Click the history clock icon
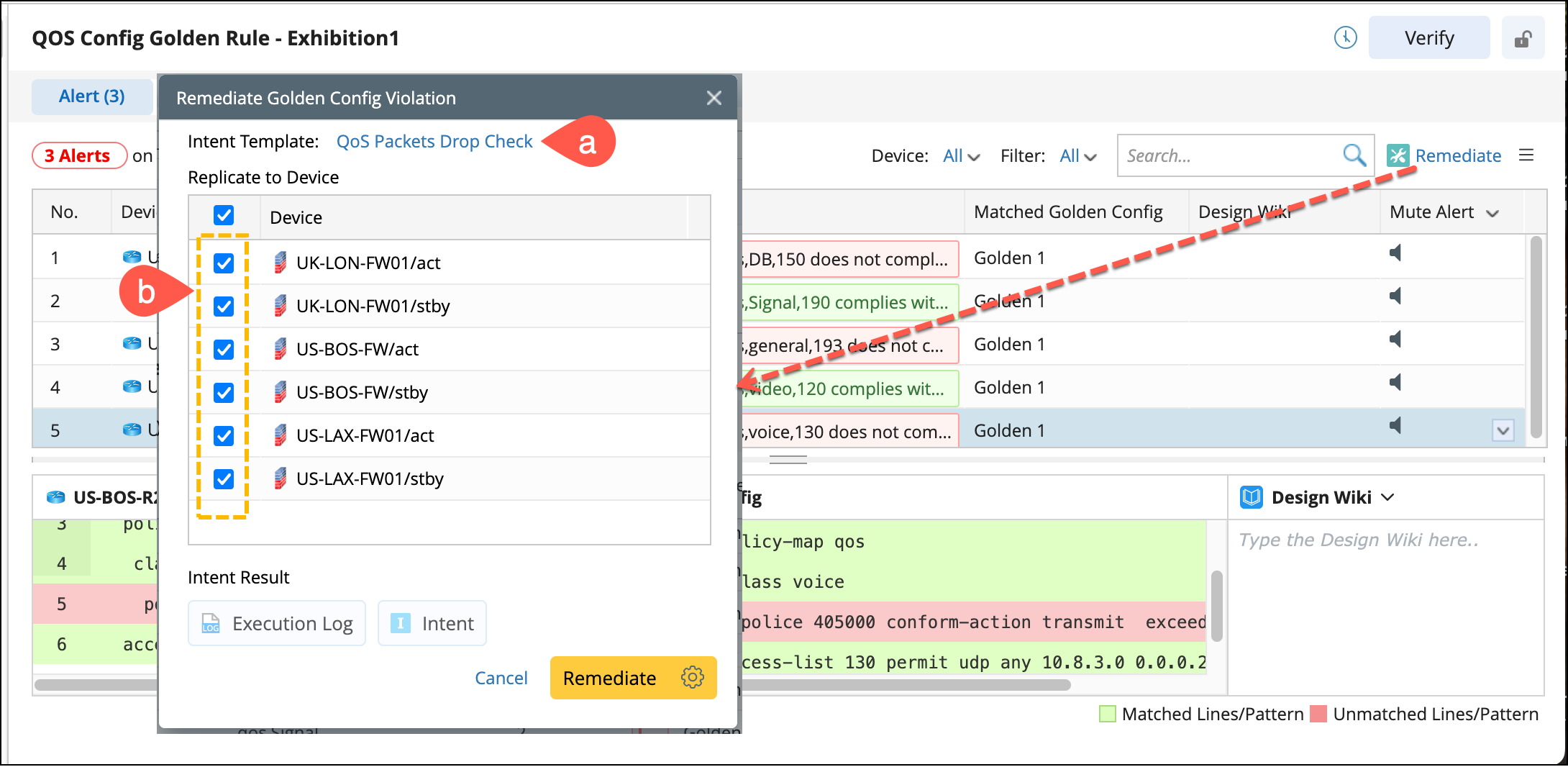Image resolution: width=1568 pixels, height=767 pixels. coord(1345,37)
